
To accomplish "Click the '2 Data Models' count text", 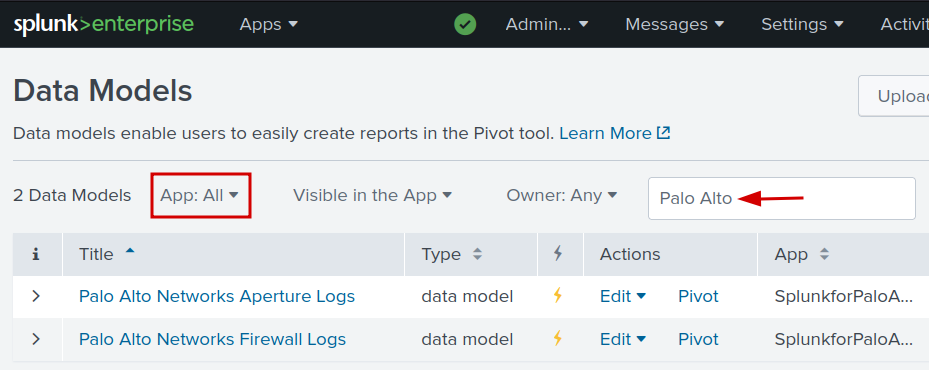I will pyautogui.click(x=72, y=195).
